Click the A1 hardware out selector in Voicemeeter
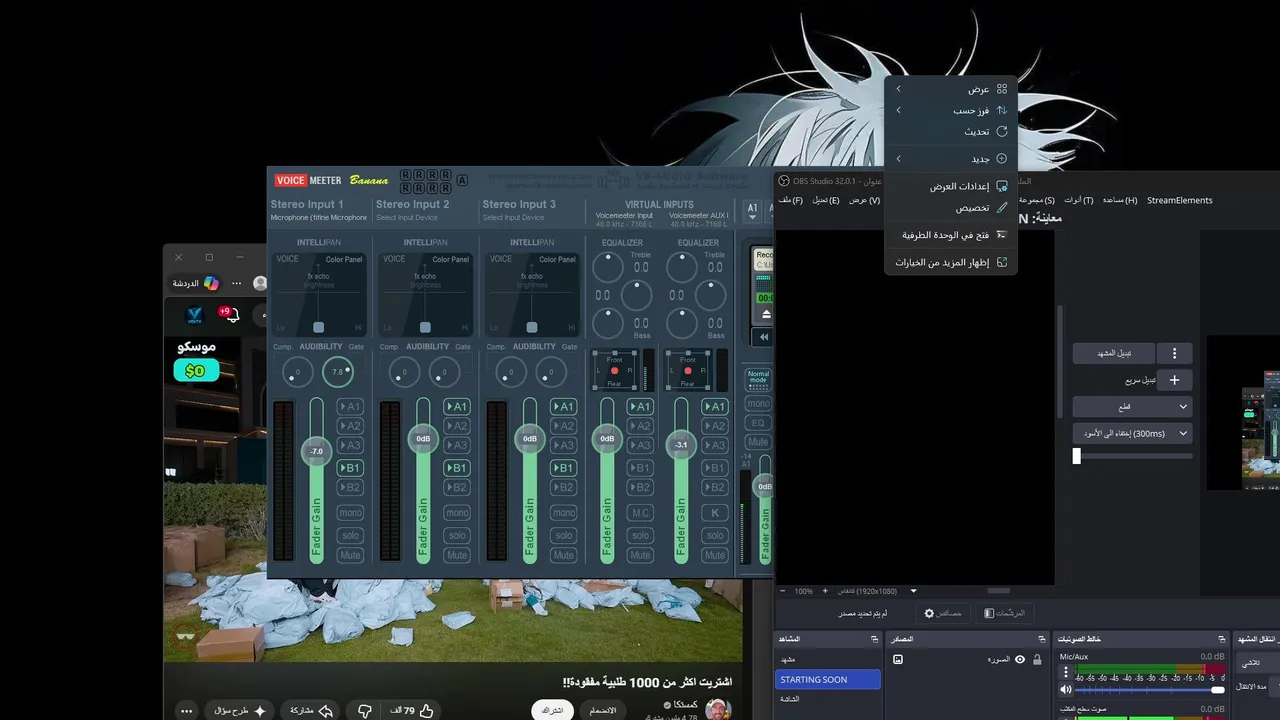1280x720 pixels. click(753, 210)
